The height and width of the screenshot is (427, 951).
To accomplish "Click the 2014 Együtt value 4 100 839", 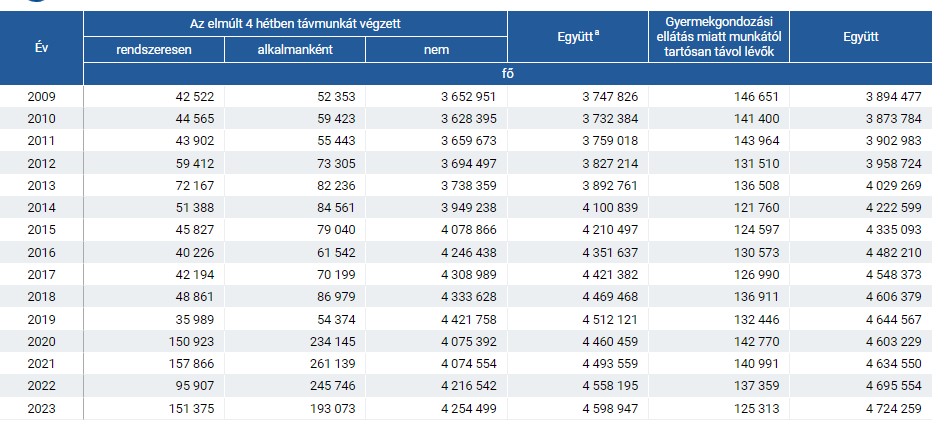I will 610,207.
